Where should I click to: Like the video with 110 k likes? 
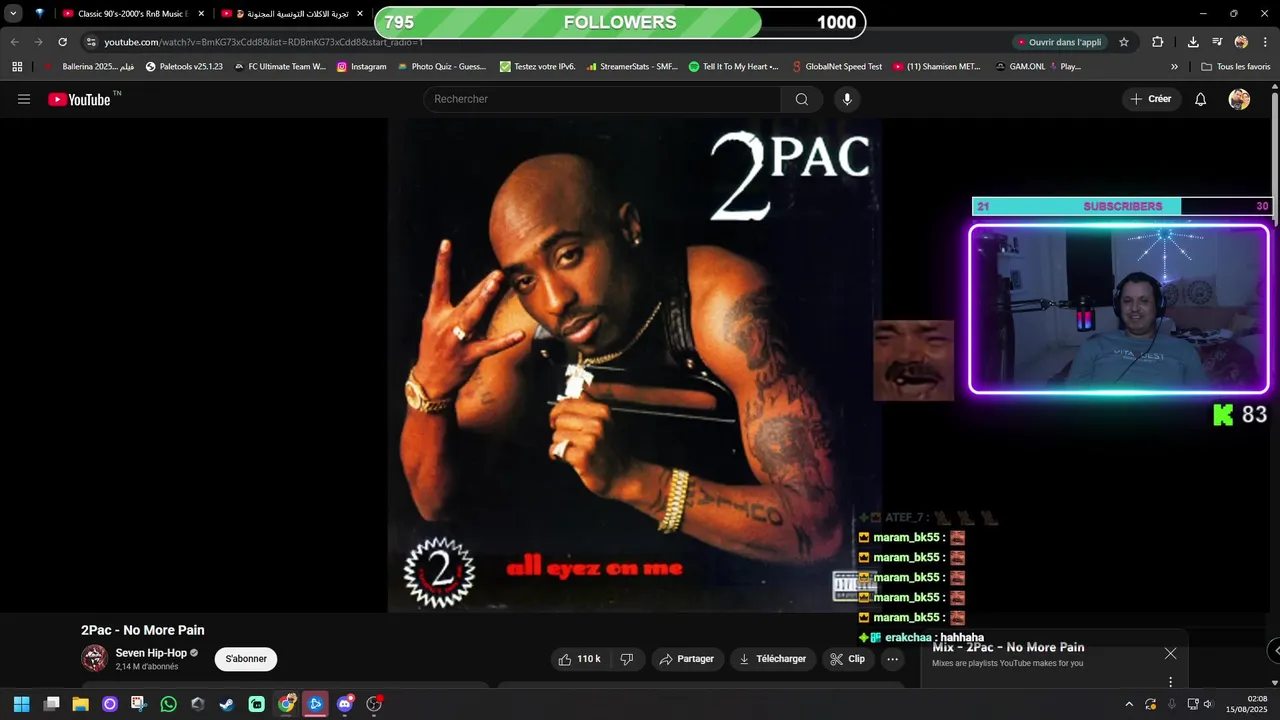580,659
